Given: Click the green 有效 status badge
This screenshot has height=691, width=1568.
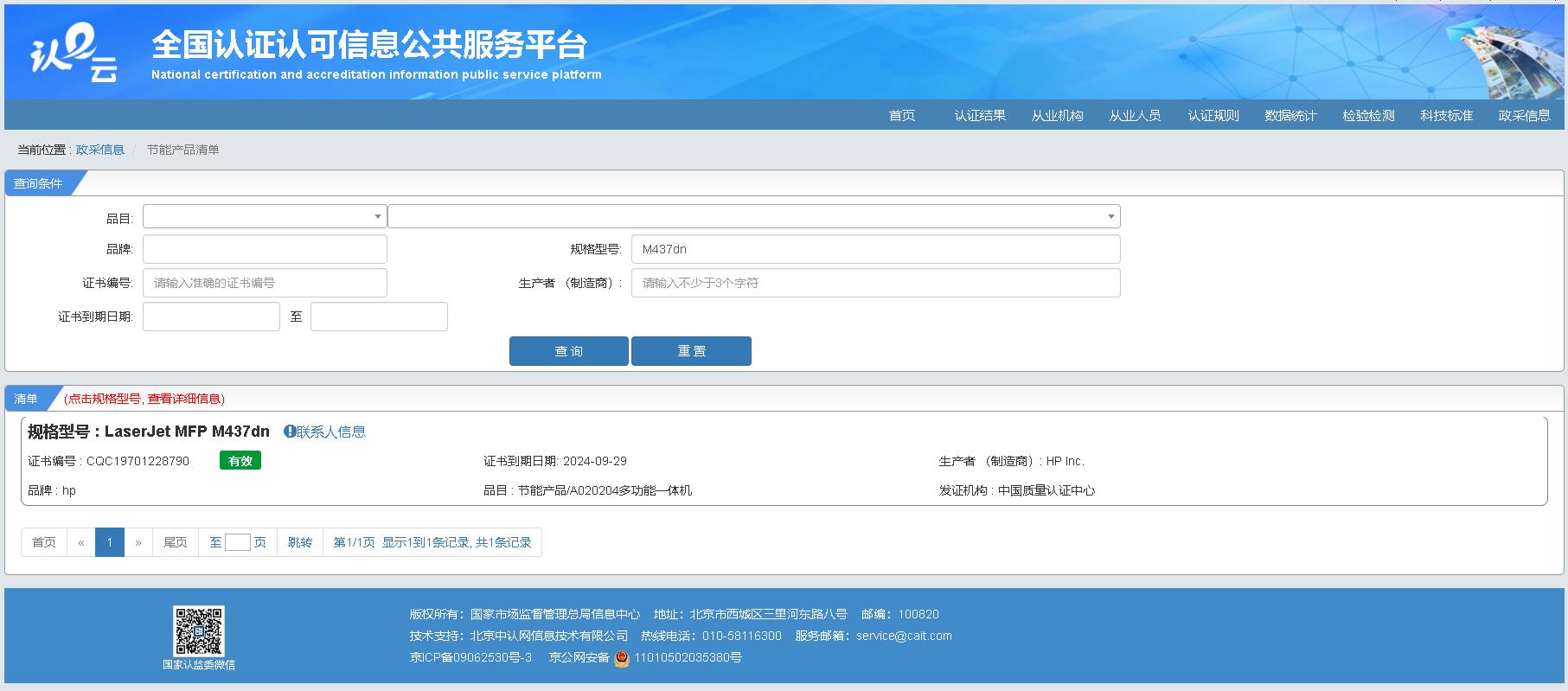Looking at the screenshot, I should pos(240,461).
